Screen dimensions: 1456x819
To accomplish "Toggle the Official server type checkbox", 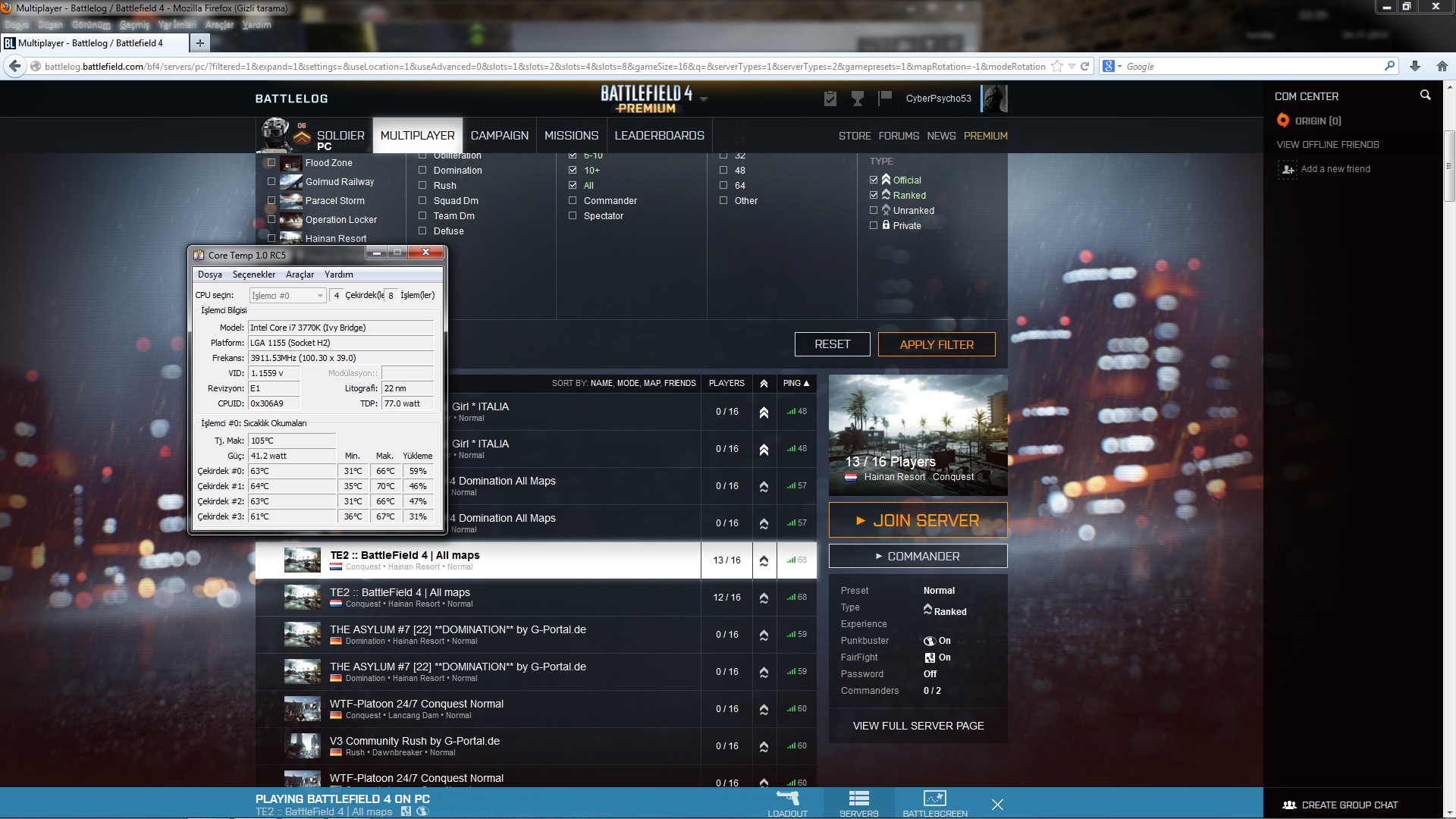I will coord(874,180).
